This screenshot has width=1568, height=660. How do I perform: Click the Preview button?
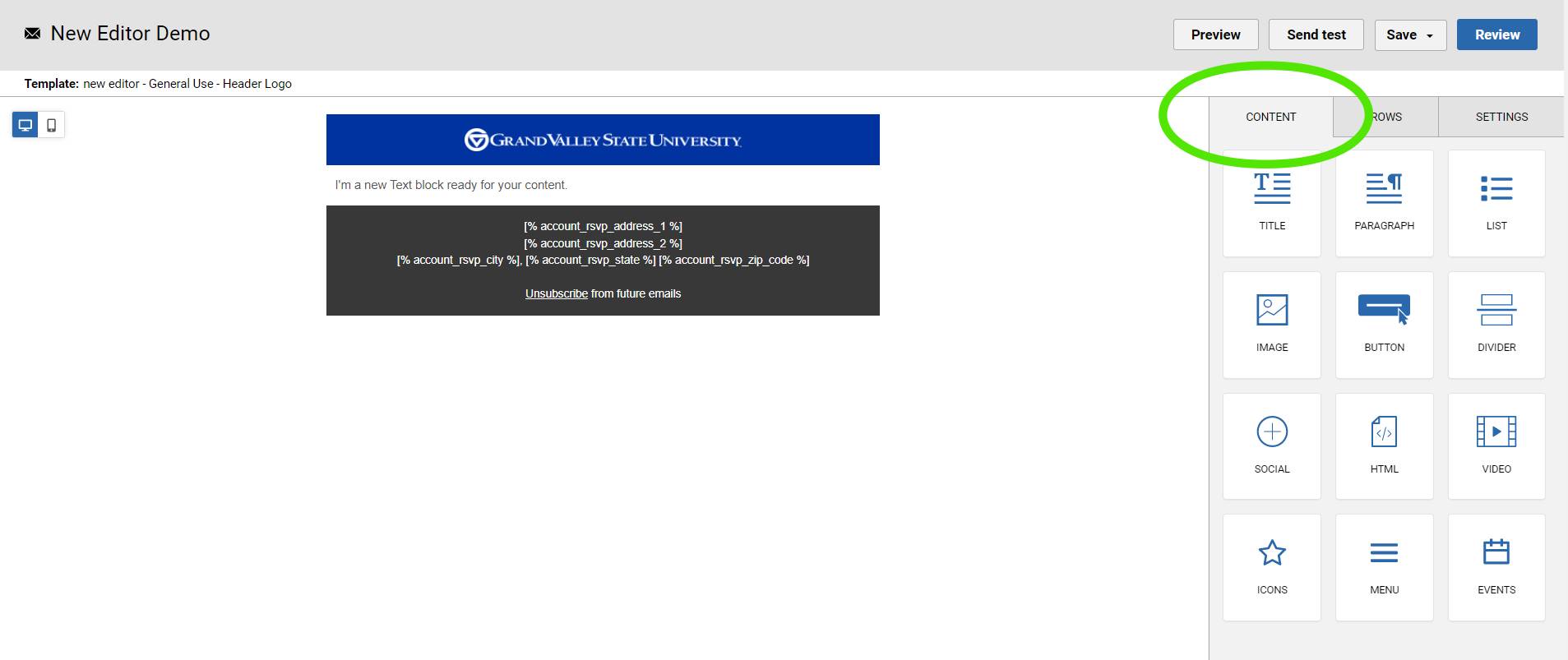(x=1215, y=35)
